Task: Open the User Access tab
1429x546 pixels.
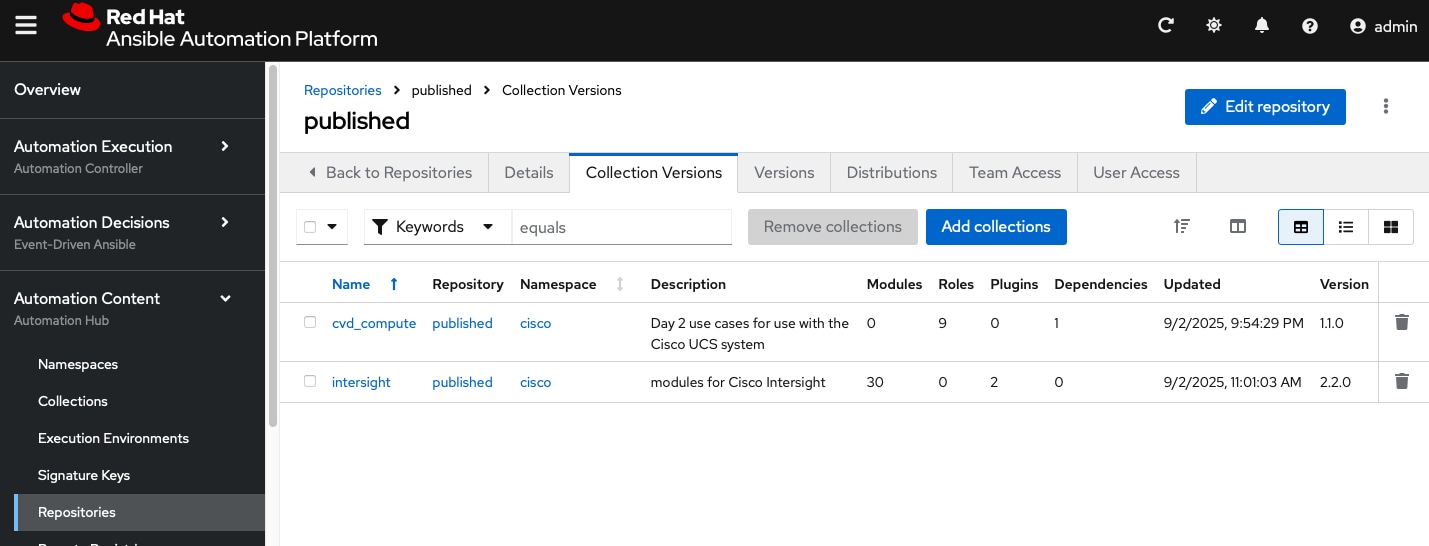Action: [1136, 172]
